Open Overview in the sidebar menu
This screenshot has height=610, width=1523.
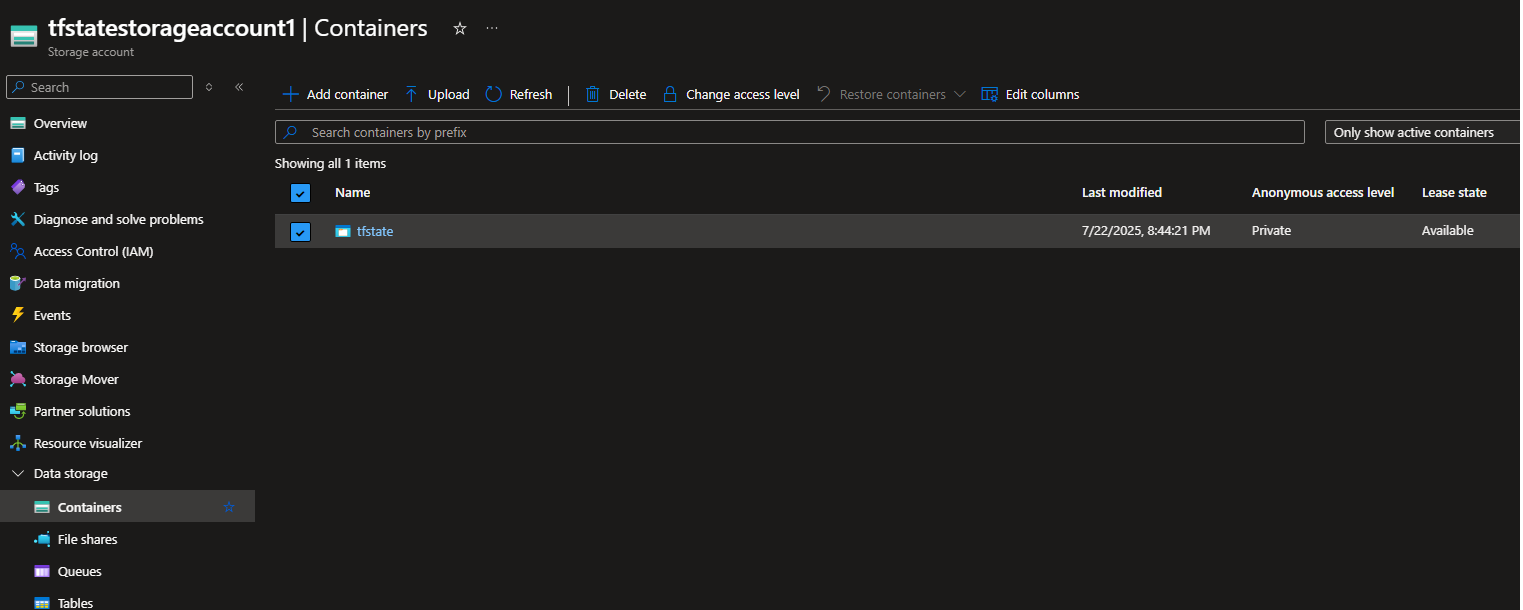pyautogui.click(x=60, y=124)
